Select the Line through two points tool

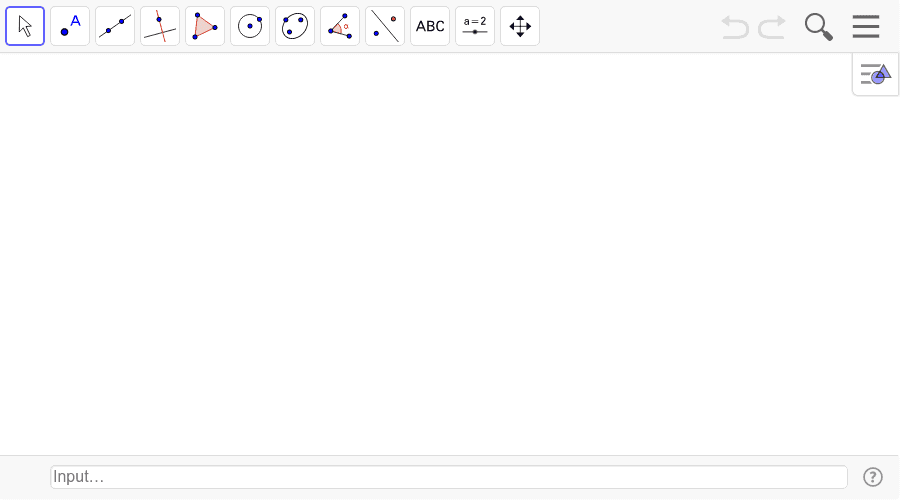click(x=115, y=26)
